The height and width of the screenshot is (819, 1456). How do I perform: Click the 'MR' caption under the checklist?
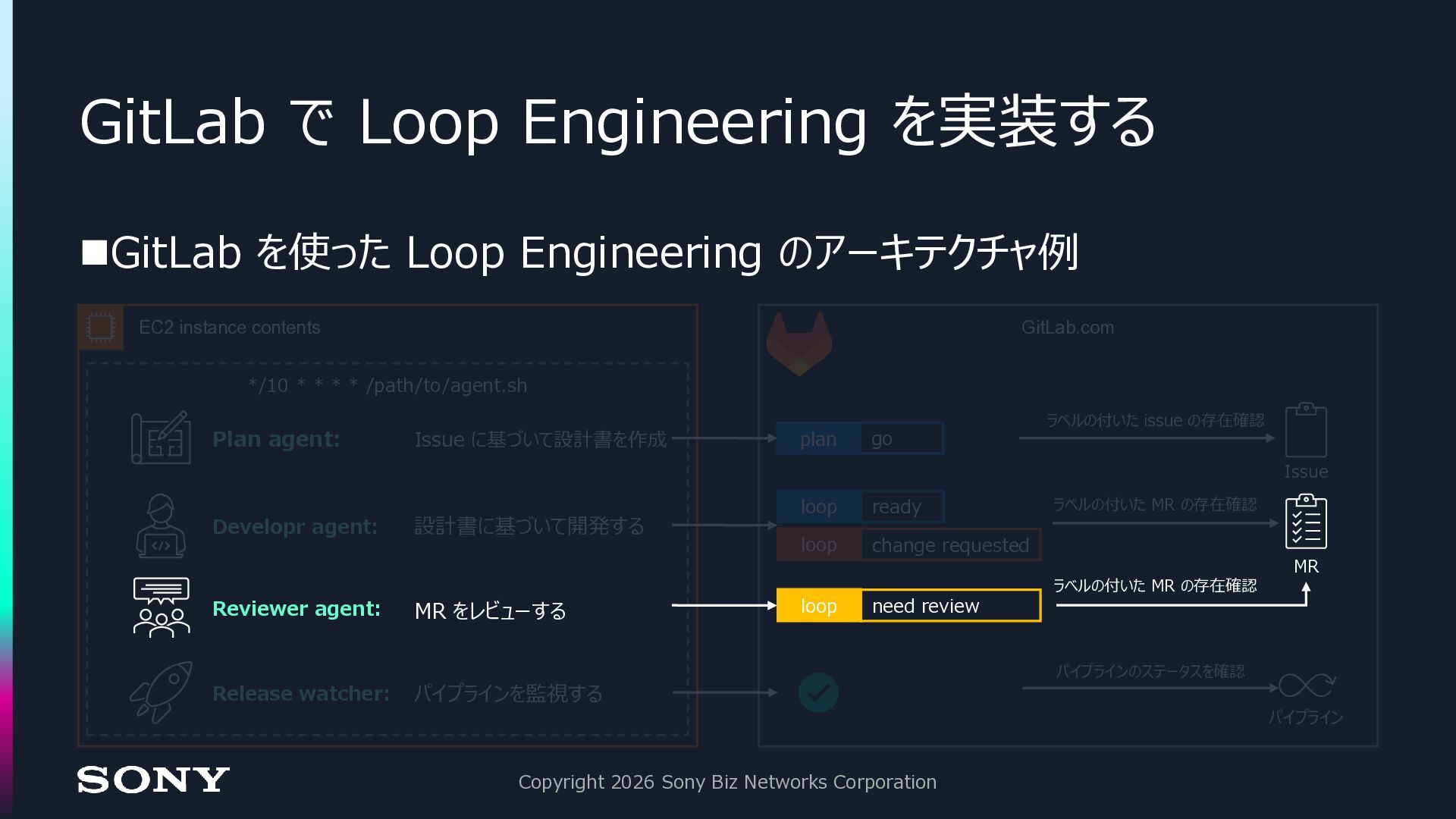1306,566
